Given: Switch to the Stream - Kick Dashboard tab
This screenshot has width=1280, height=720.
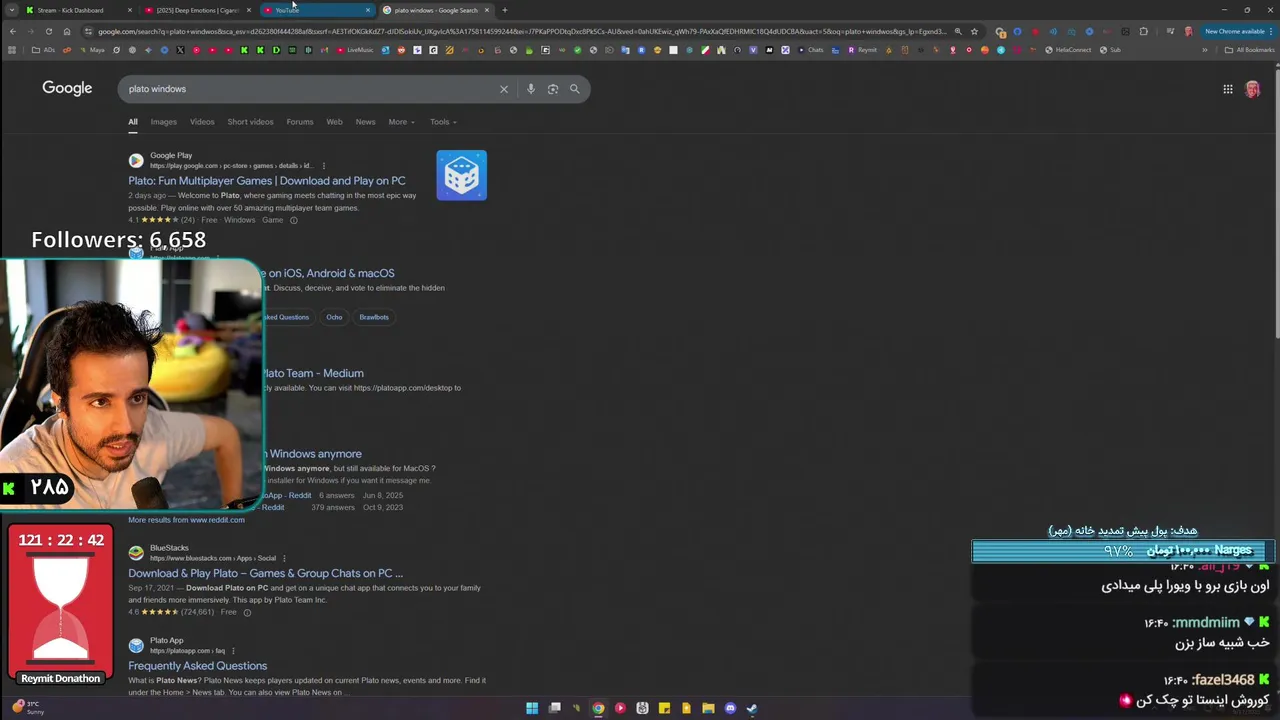Looking at the screenshot, I should 78,10.
